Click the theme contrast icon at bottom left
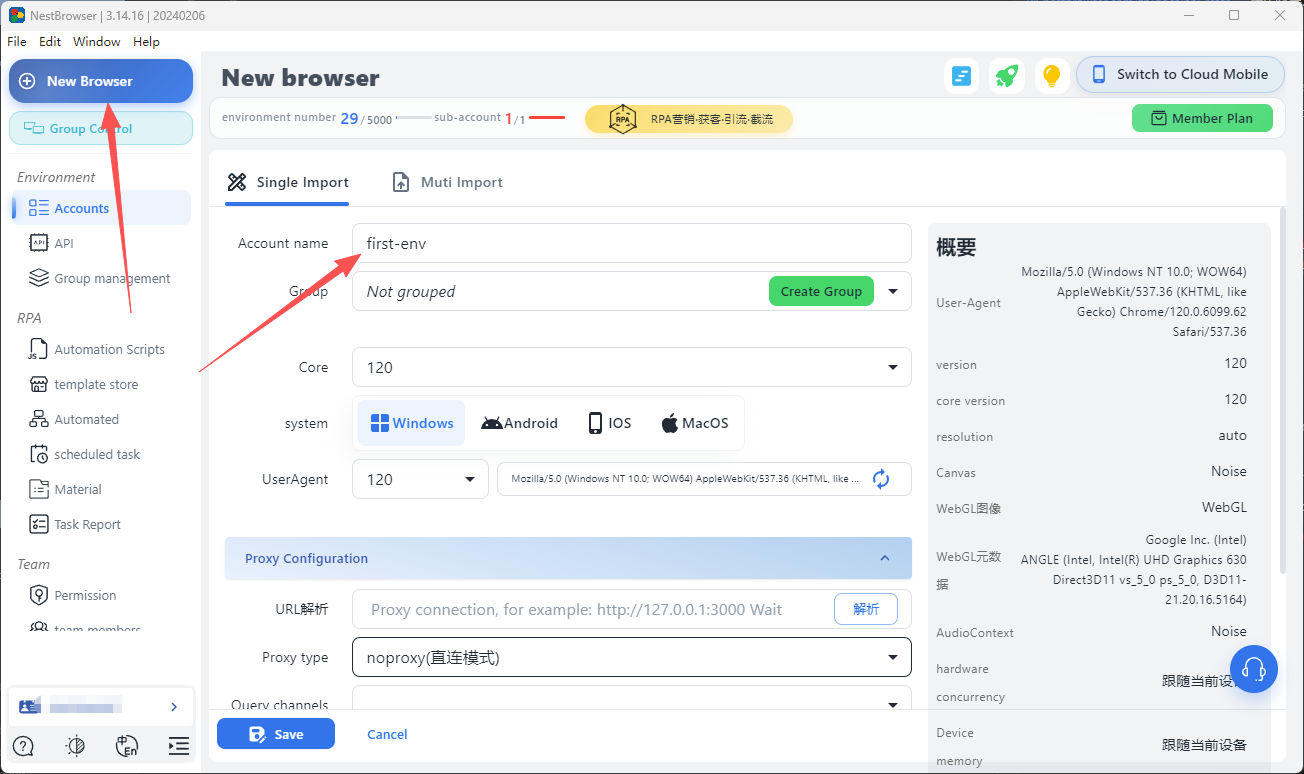This screenshot has height=774, width=1304. tap(75, 746)
